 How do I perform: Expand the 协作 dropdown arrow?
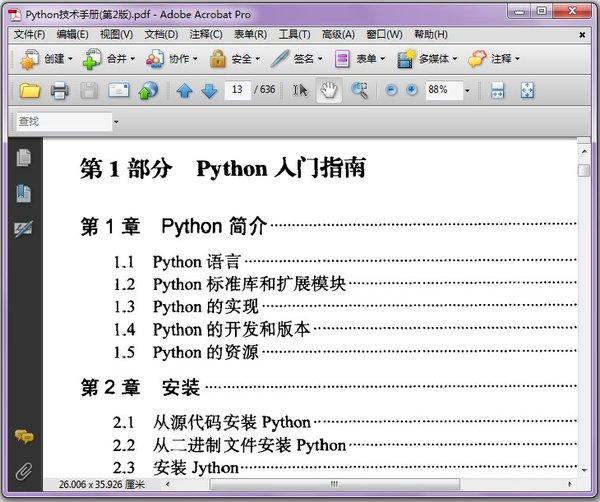click(195, 59)
